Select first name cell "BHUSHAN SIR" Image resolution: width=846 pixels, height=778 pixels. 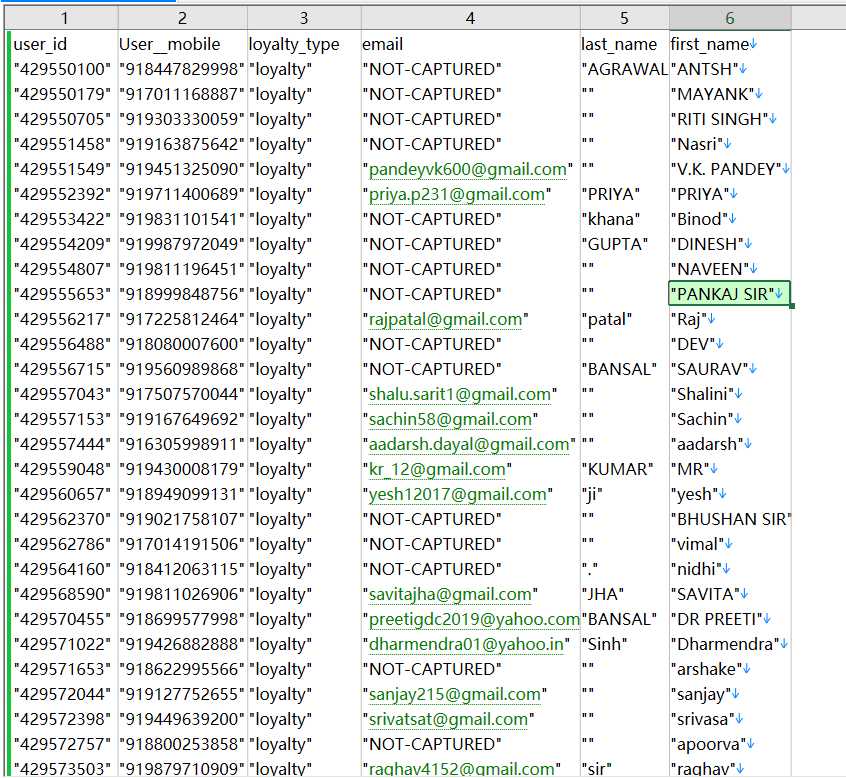click(730, 519)
